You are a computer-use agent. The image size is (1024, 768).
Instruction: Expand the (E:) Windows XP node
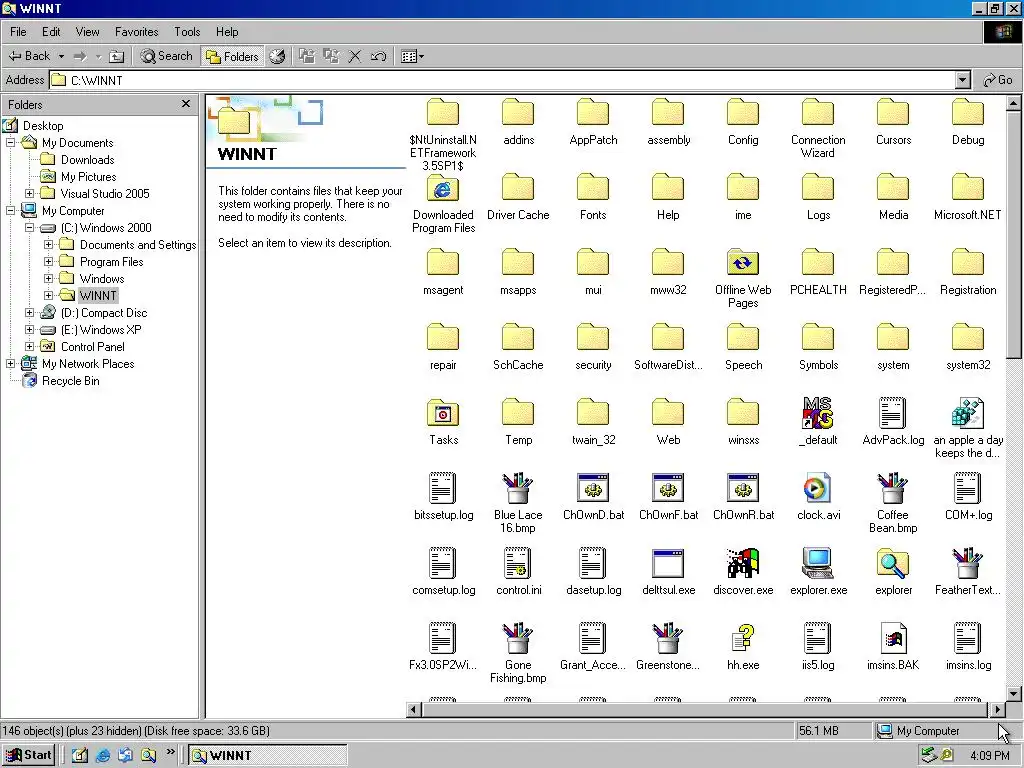point(29,329)
